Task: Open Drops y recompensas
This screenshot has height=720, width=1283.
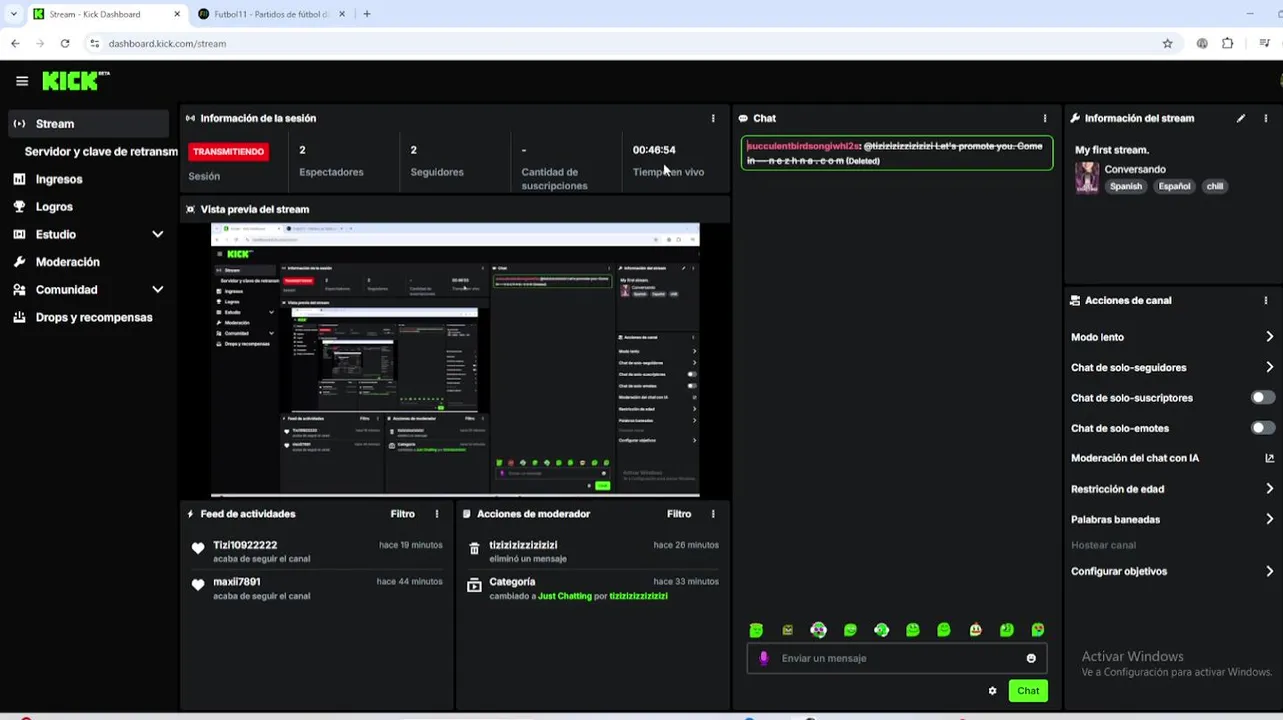Action: click(x=94, y=317)
